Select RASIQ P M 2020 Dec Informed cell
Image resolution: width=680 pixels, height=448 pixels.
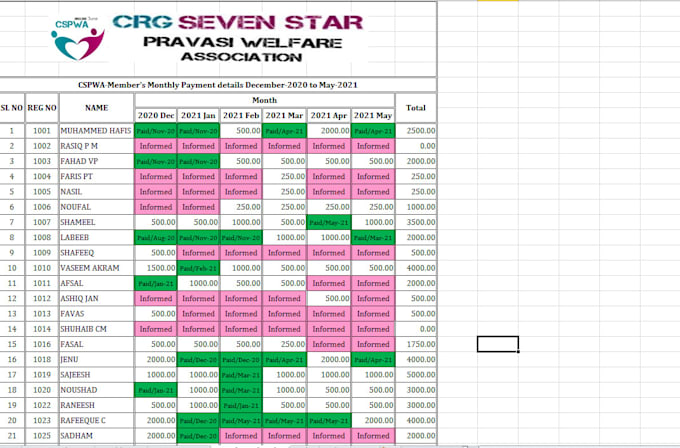point(156,146)
